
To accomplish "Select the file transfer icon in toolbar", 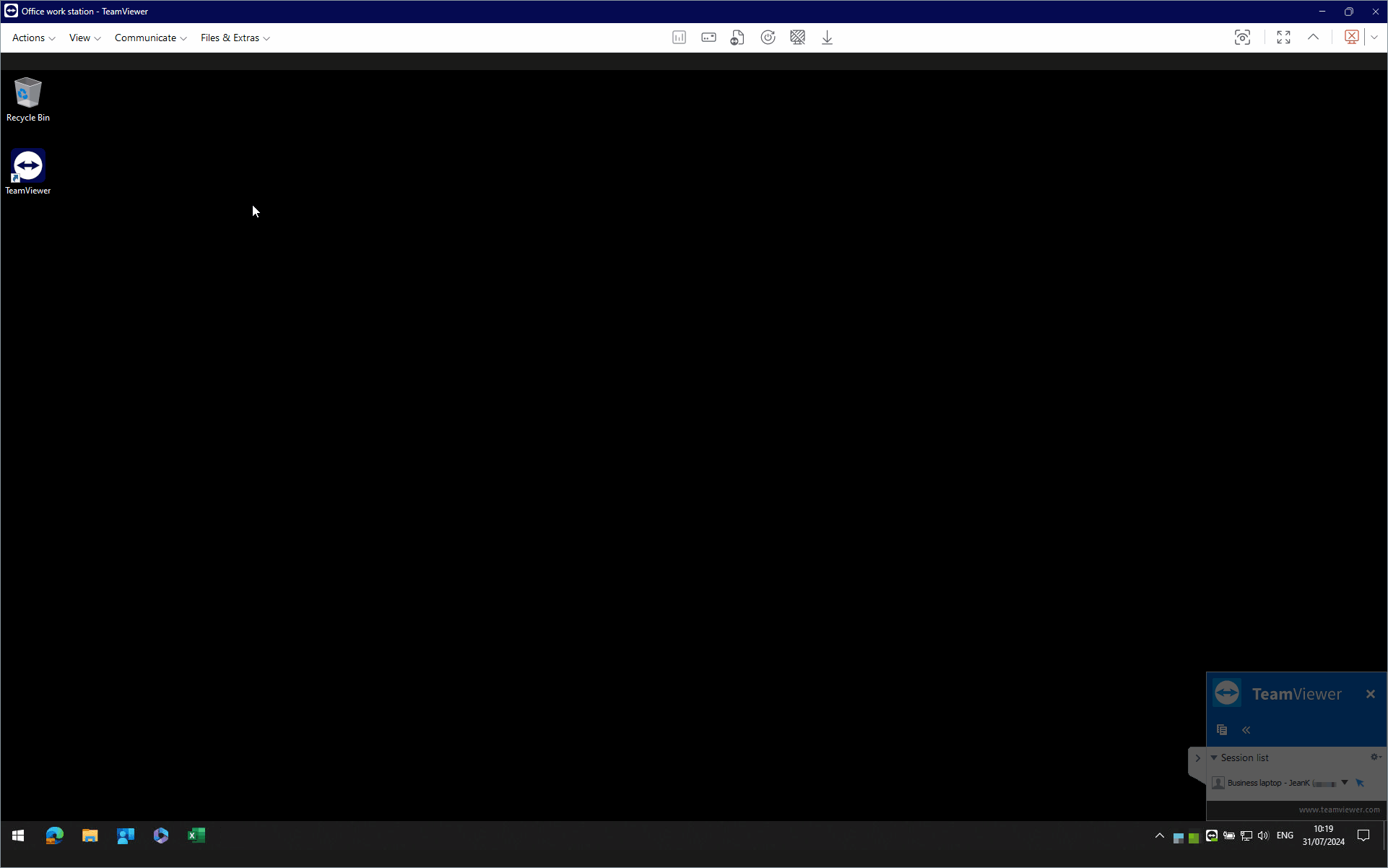I will click(738, 37).
